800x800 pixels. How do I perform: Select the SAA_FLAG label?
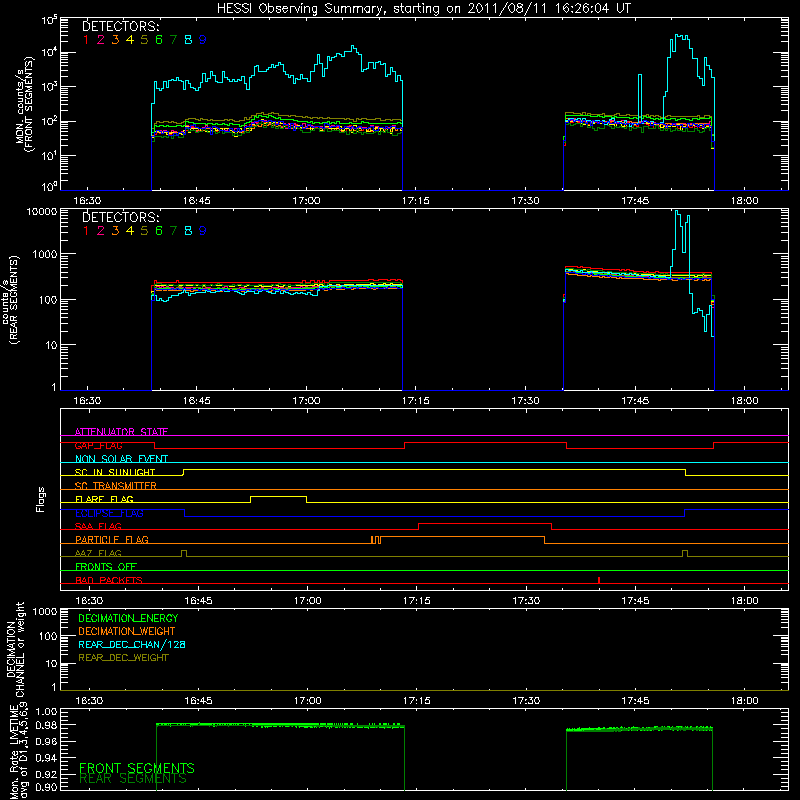point(98,526)
